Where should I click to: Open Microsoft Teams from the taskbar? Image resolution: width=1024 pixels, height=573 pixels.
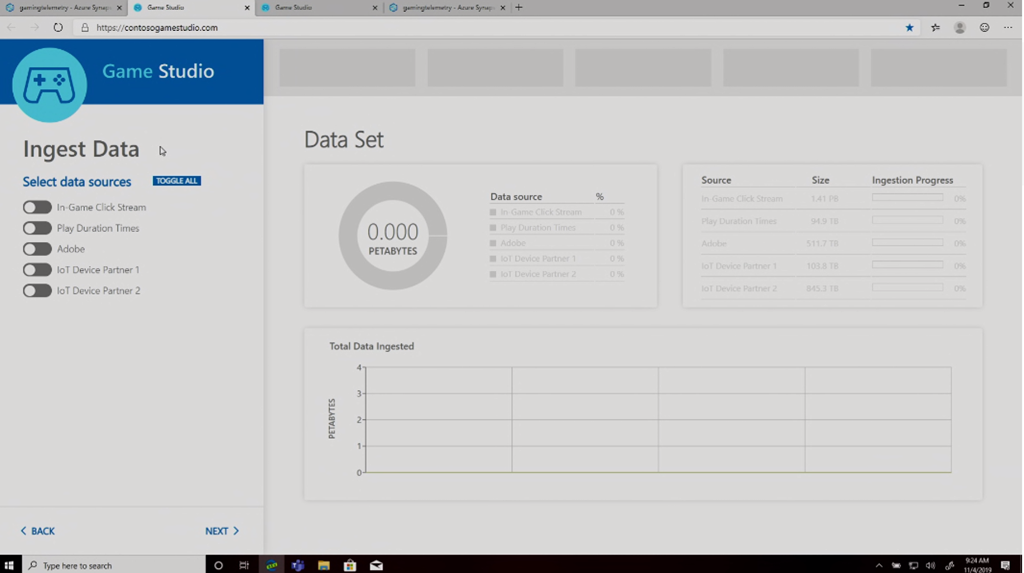click(298, 565)
